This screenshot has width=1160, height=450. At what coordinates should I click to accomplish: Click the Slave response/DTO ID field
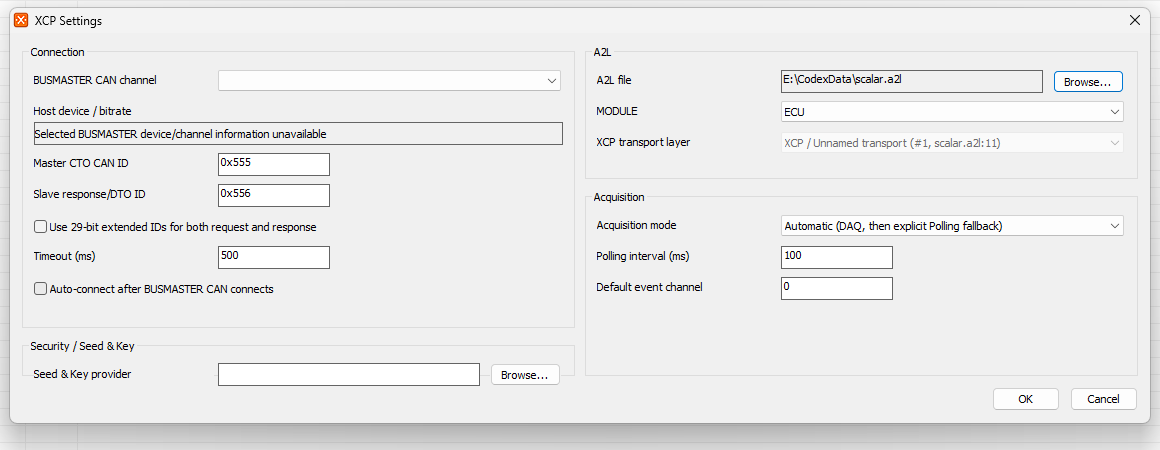[x=274, y=195]
